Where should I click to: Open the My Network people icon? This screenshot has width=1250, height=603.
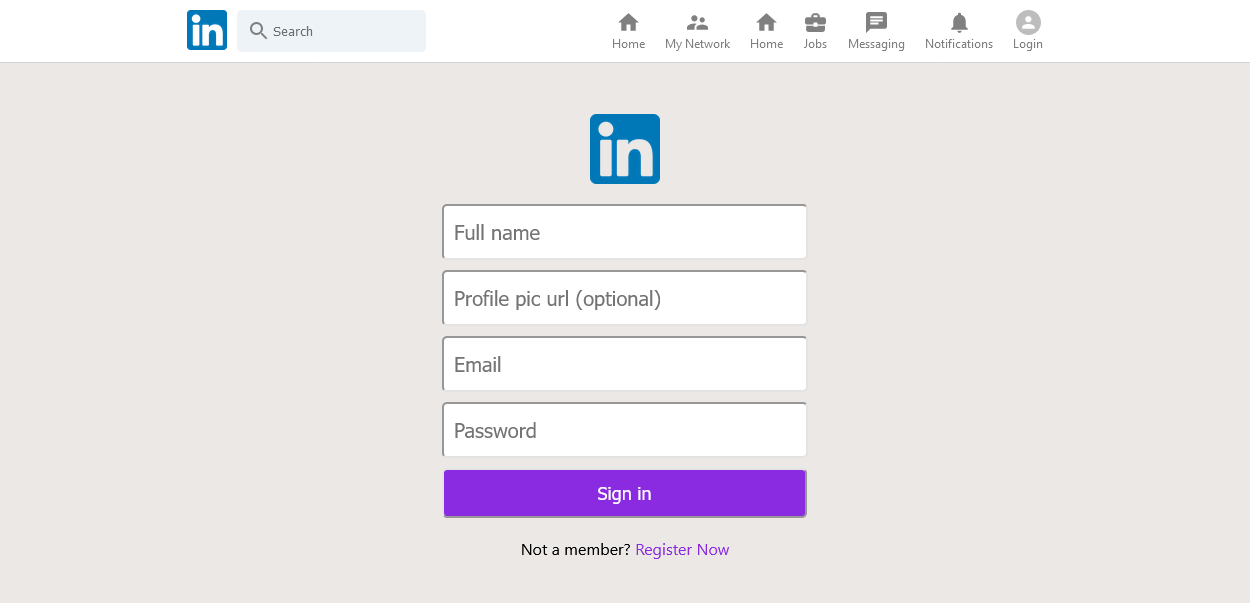point(697,22)
